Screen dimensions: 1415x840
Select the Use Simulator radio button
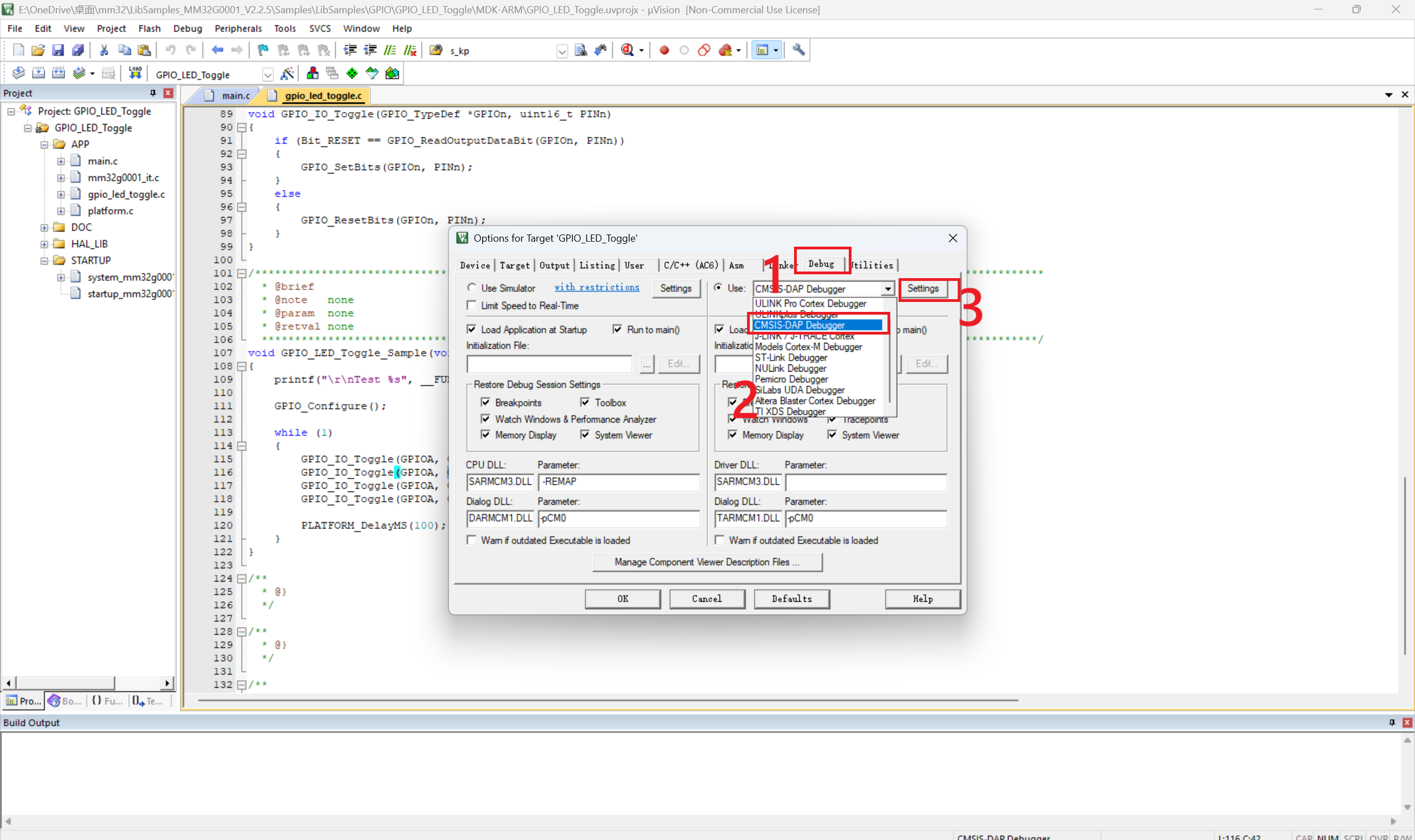[472, 288]
